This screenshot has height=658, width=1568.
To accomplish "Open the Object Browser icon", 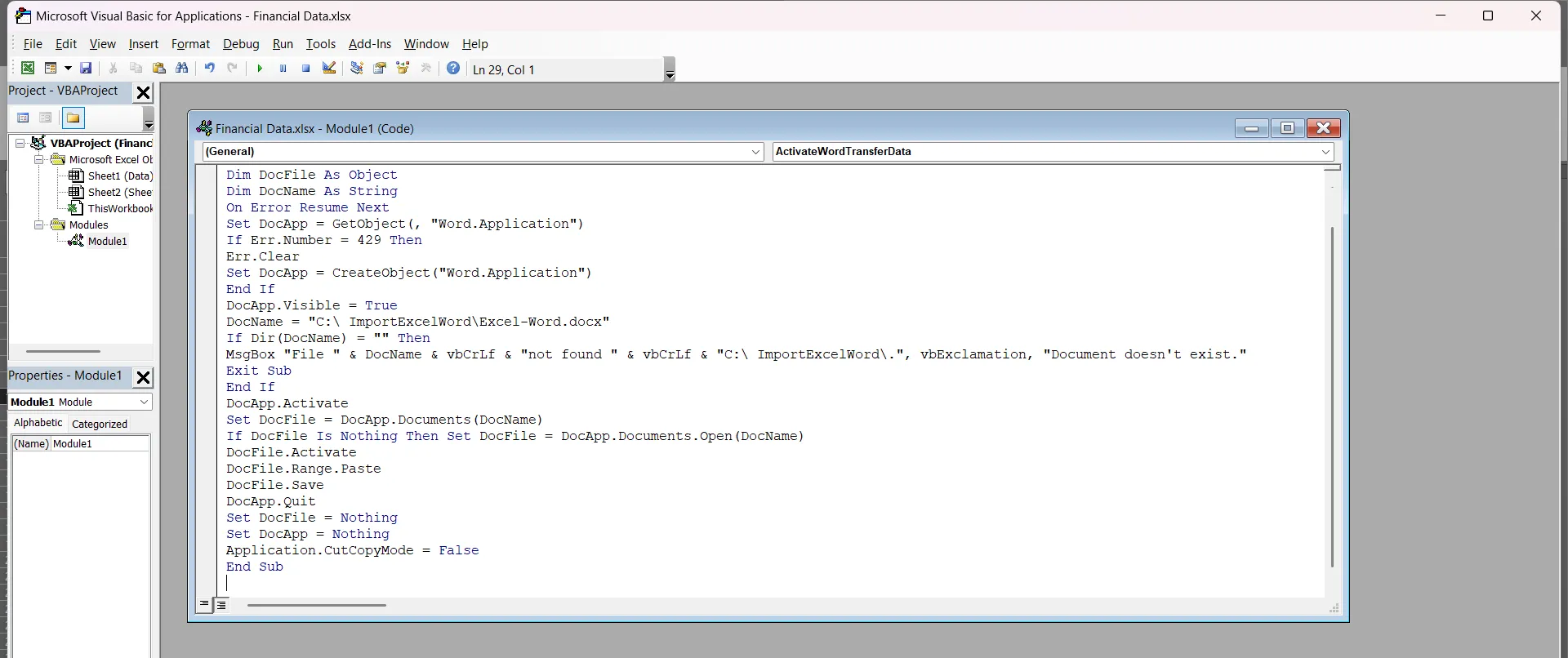I will coord(403,69).
